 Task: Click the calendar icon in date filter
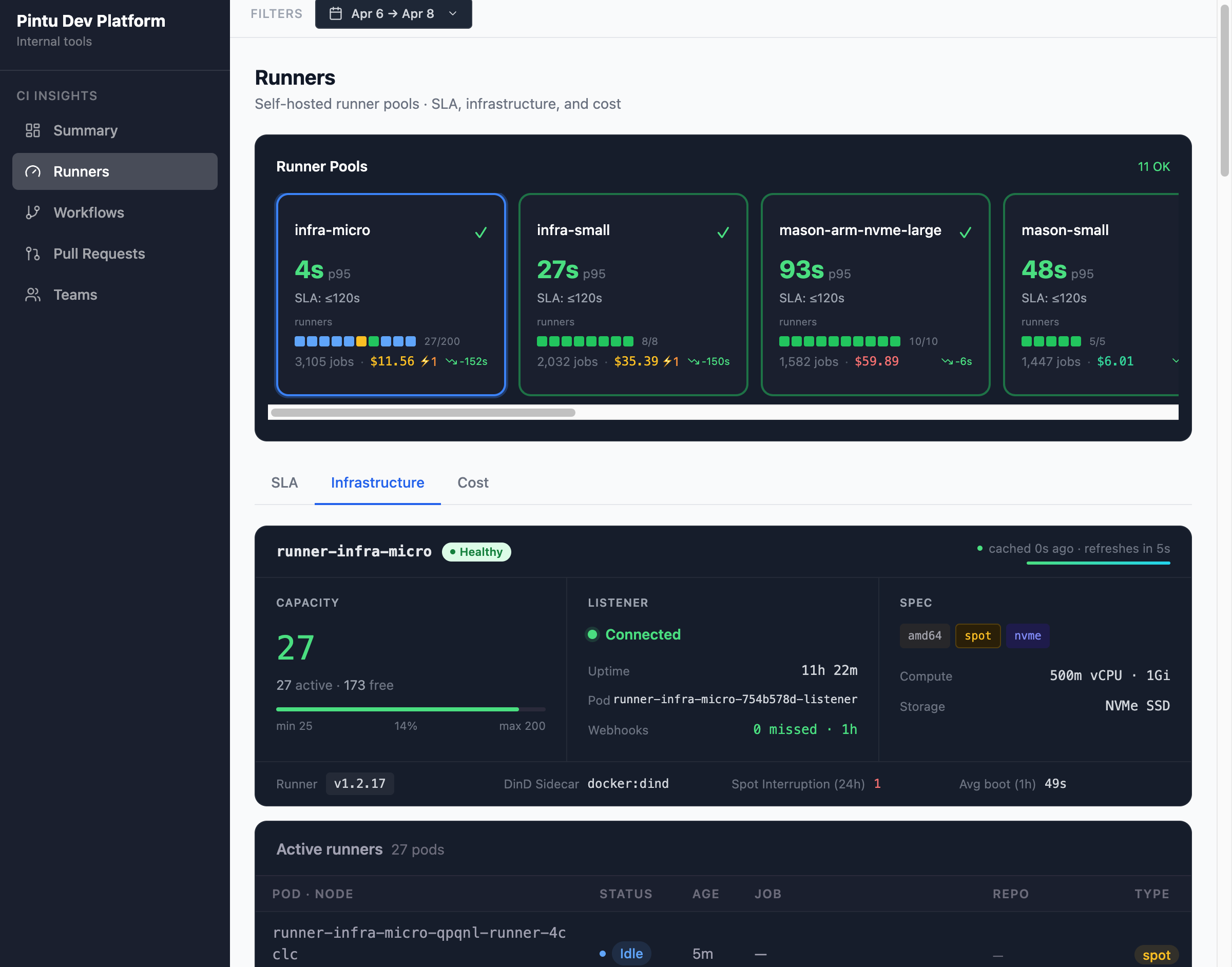pos(336,13)
